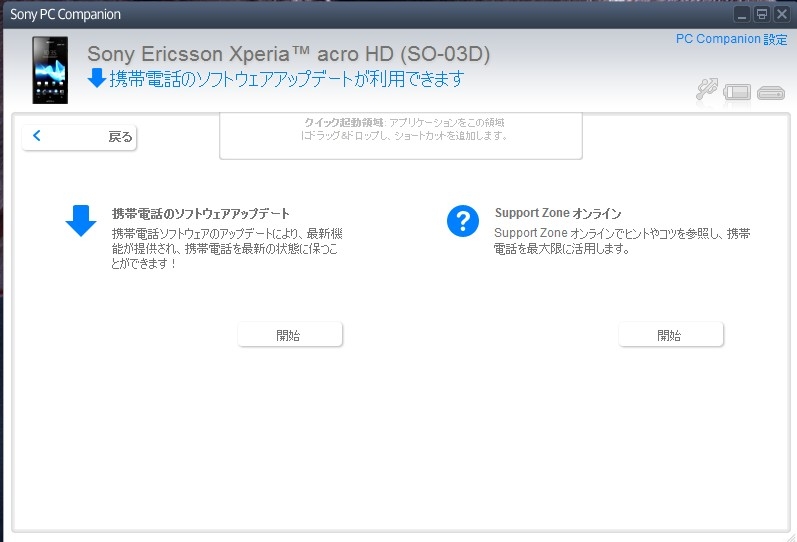Image resolution: width=797 pixels, height=542 pixels.
Task: Click the blue download arrow update icon
Action: (x=81, y=221)
